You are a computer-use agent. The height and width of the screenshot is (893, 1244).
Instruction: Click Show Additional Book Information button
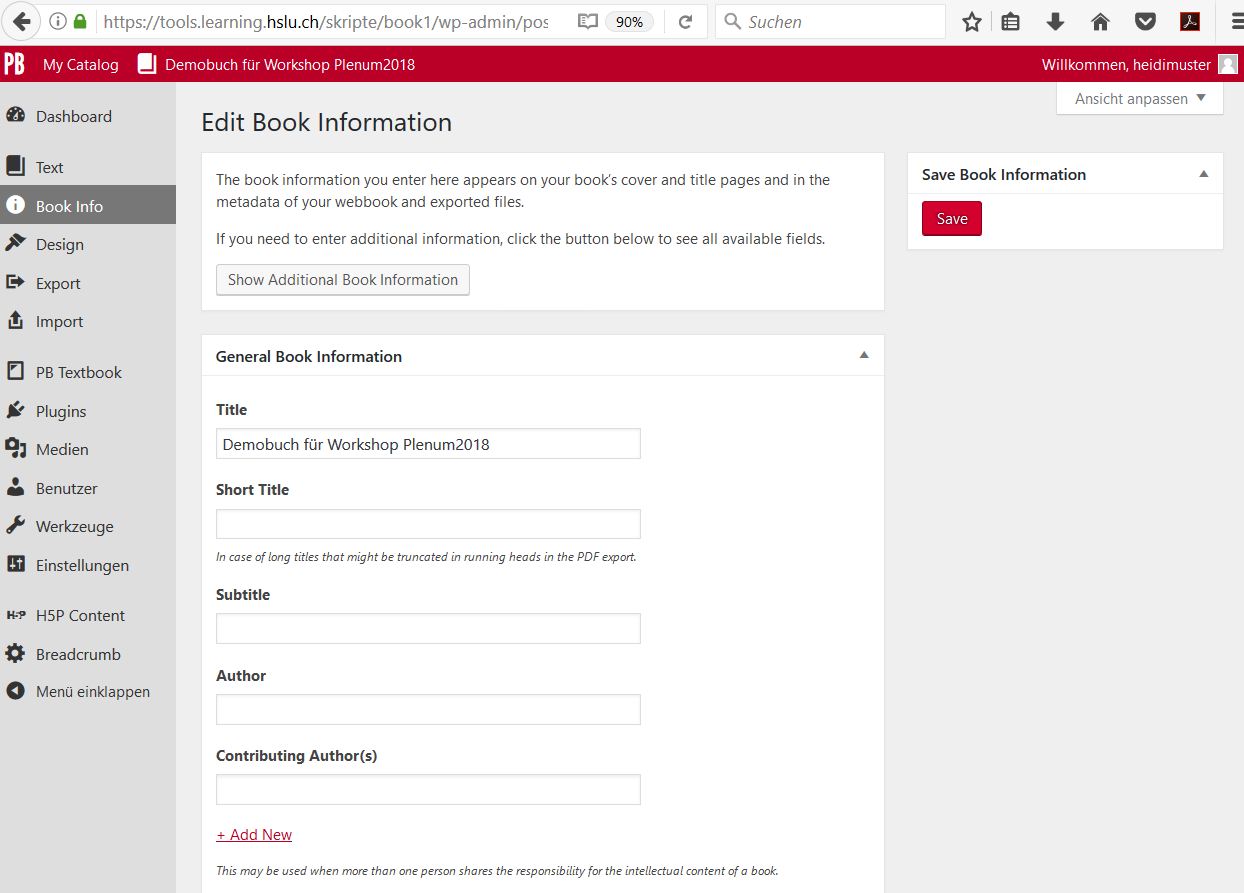(342, 280)
